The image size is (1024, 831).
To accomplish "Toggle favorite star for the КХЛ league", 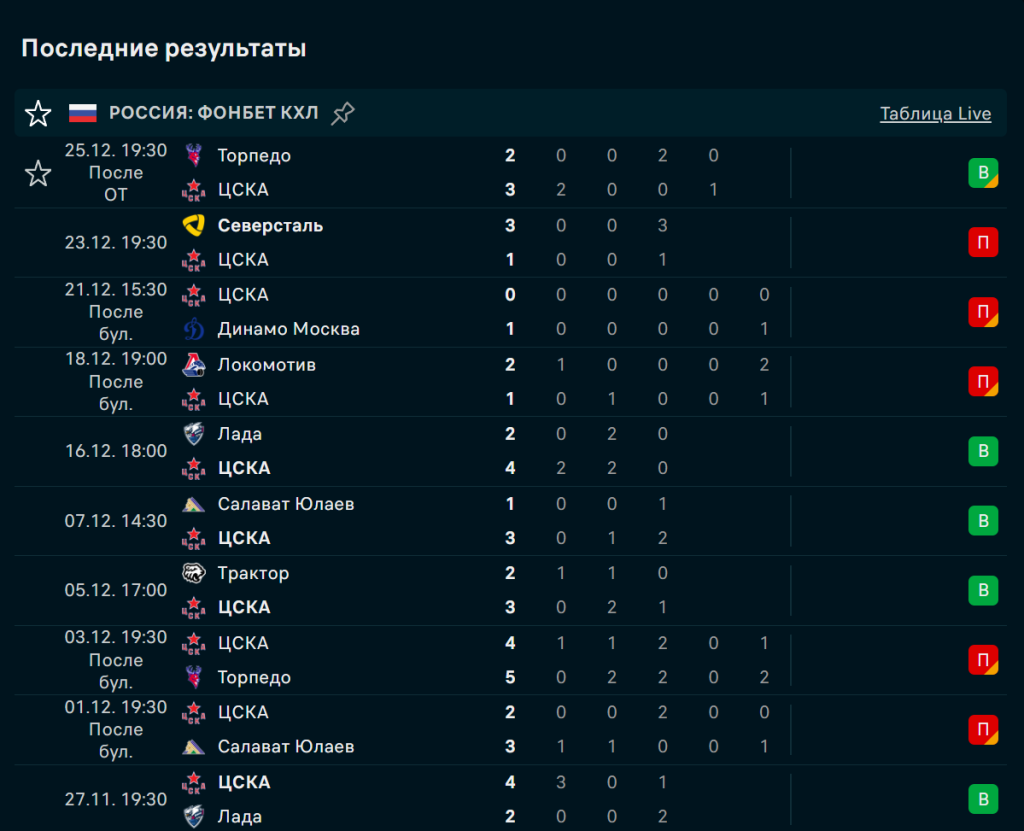I will click(38, 114).
